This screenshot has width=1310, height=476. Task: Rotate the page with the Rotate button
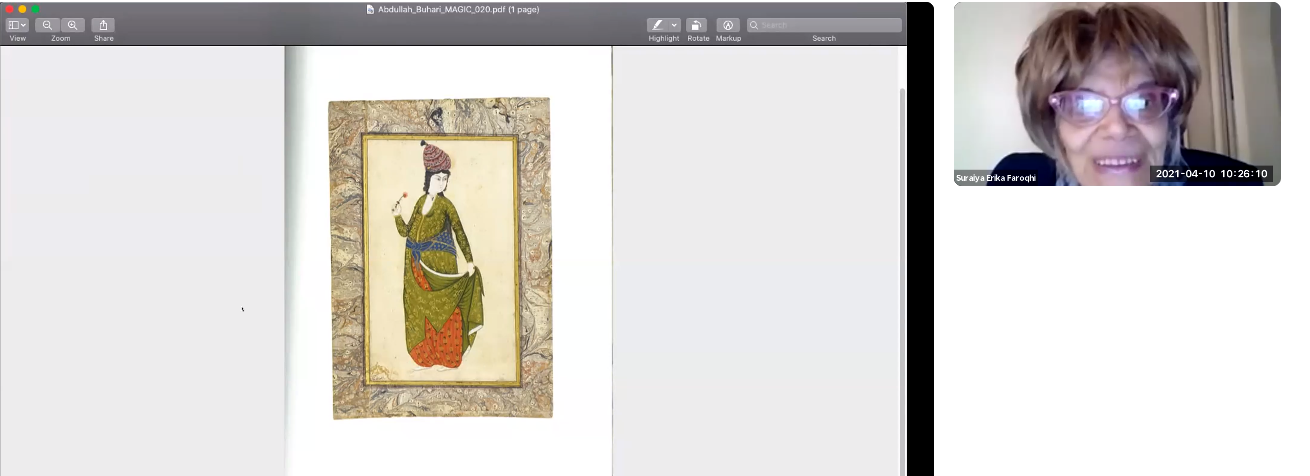click(x=697, y=25)
